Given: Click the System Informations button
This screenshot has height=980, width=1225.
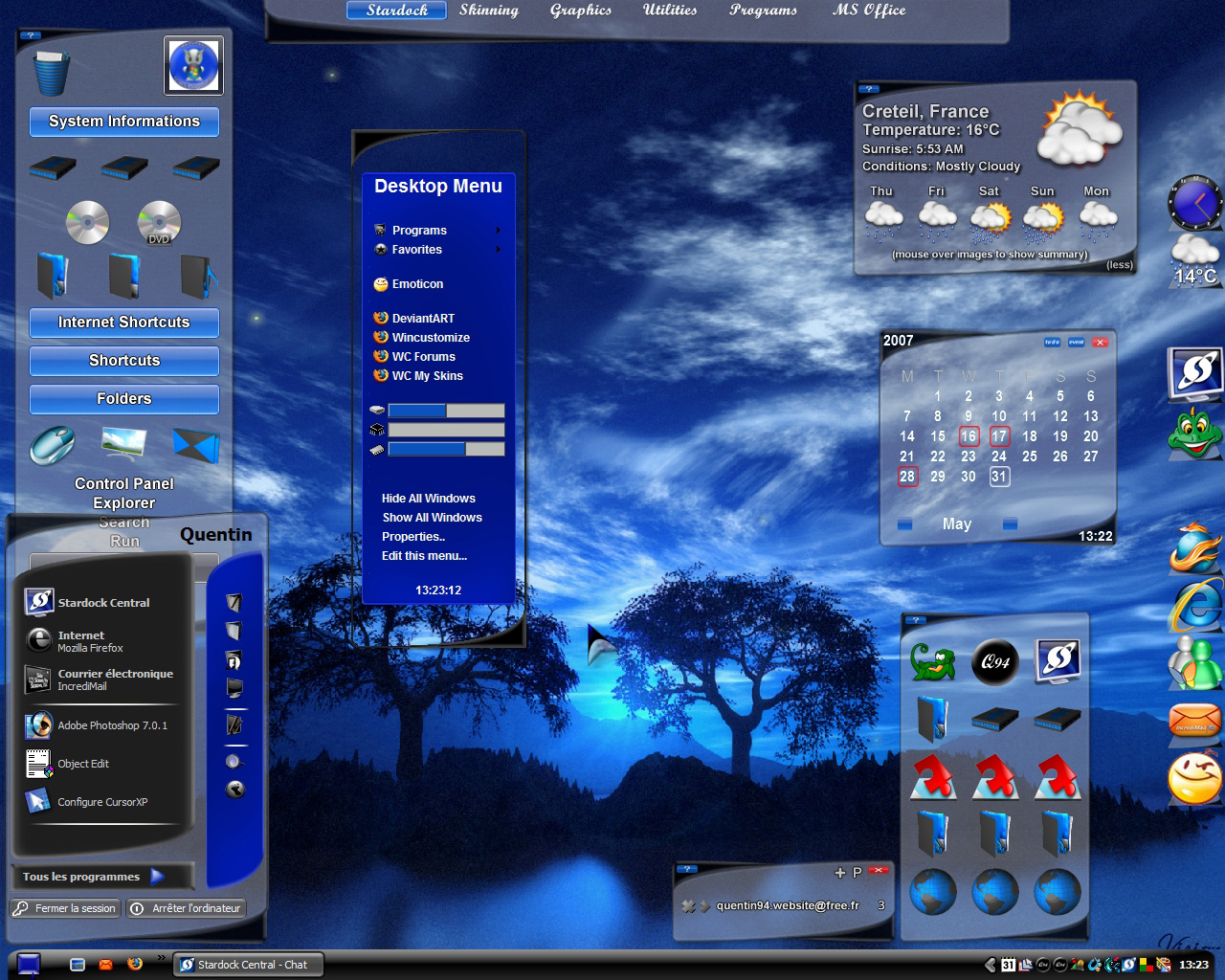Looking at the screenshot, I should point(124,122).
